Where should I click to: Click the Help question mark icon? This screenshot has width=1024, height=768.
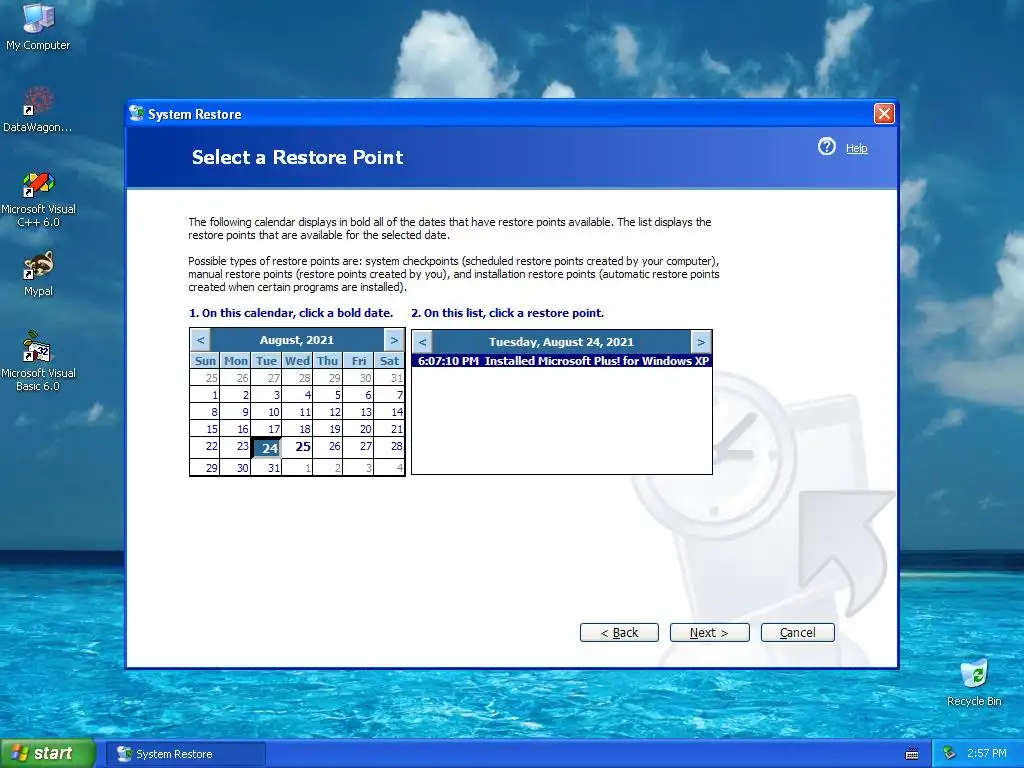(826, 147)
